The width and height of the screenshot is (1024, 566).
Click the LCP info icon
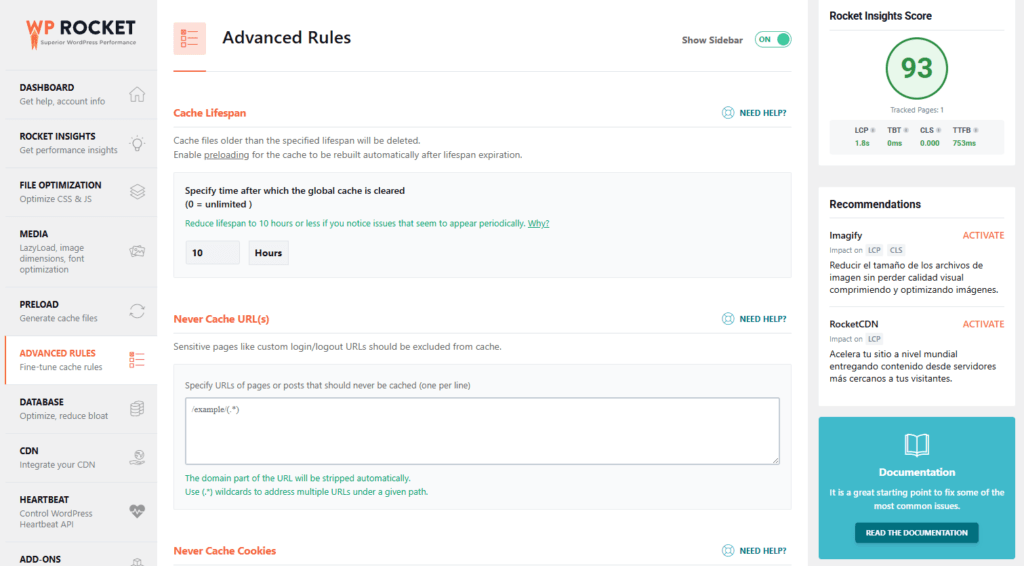[x=872, y=131]
